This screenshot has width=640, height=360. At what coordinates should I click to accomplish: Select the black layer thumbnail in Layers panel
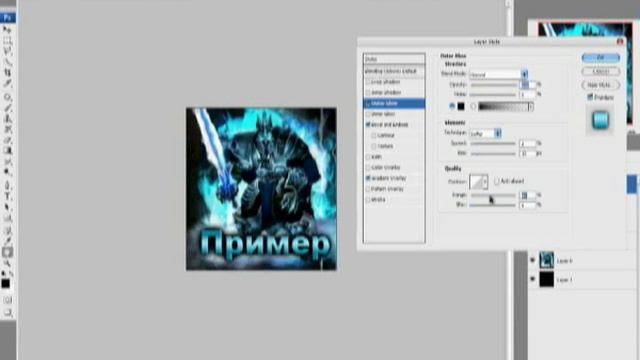click(x=547, y=280)
